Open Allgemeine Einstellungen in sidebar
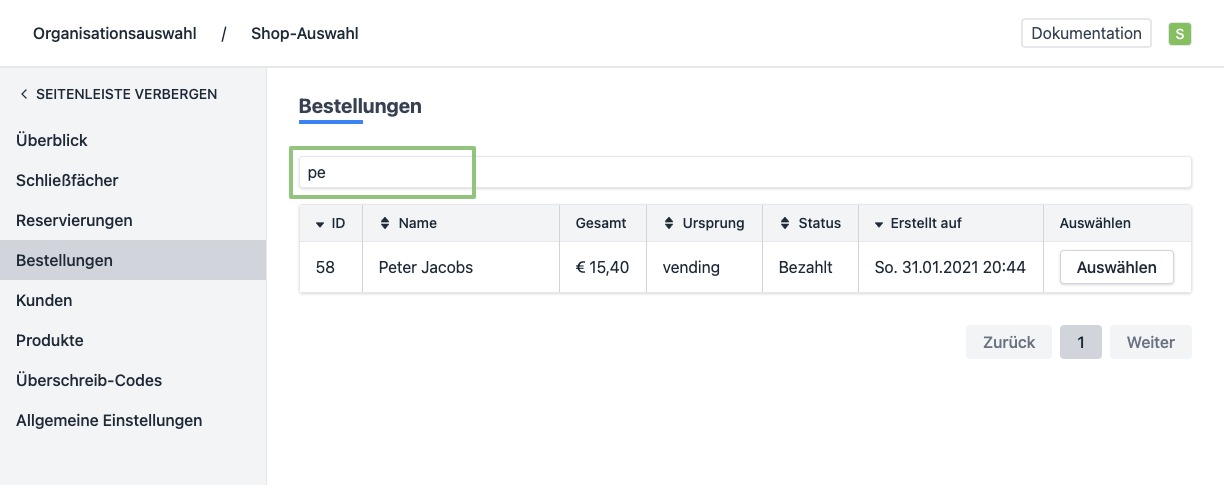 [x=109, y=420]
